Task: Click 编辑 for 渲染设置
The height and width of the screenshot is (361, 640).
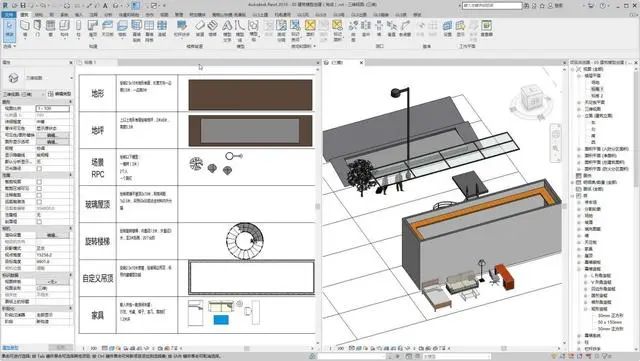Action: click(x=52, y=235)
